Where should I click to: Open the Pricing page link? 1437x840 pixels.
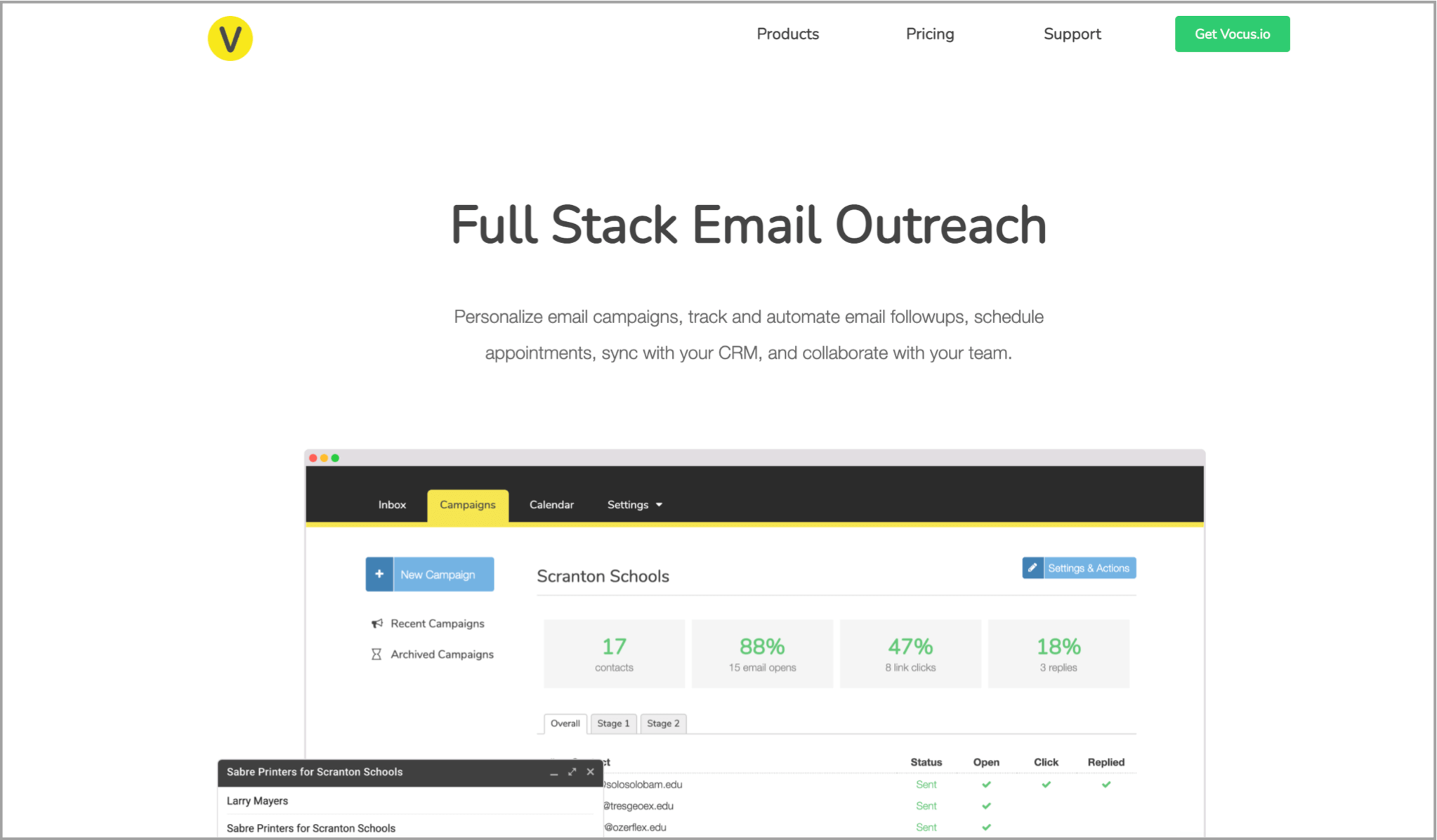(929, 34)
